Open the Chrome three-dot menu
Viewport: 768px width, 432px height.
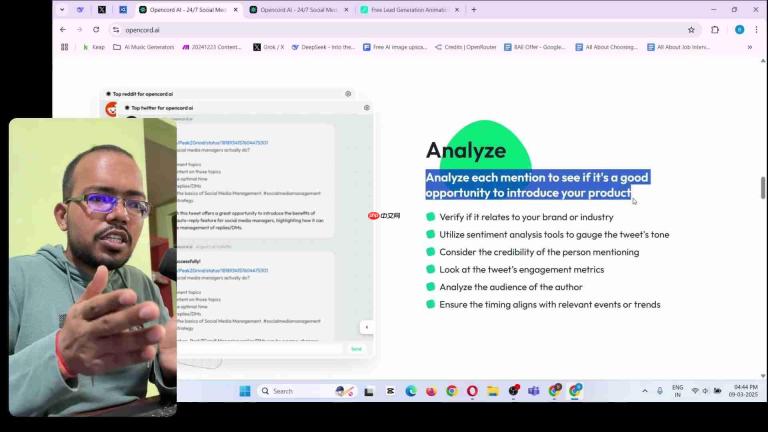click(x=756, y=30)
